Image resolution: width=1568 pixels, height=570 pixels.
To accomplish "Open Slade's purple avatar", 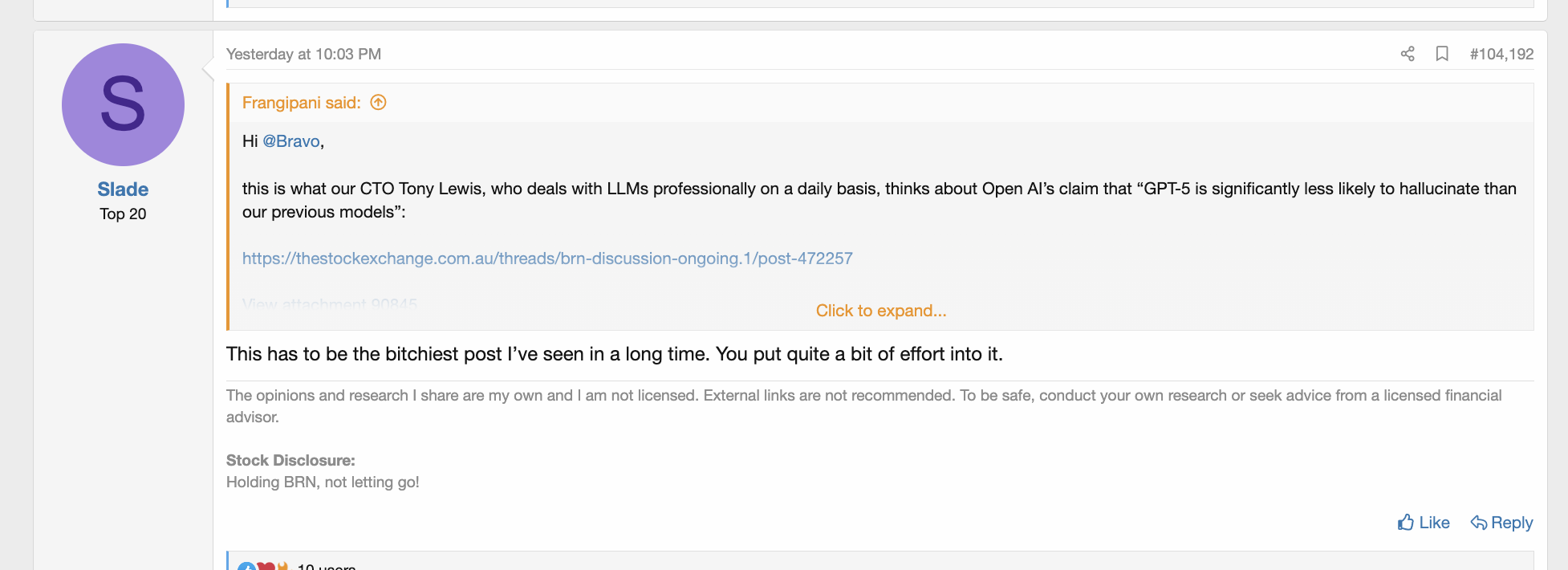I will 123,105.
